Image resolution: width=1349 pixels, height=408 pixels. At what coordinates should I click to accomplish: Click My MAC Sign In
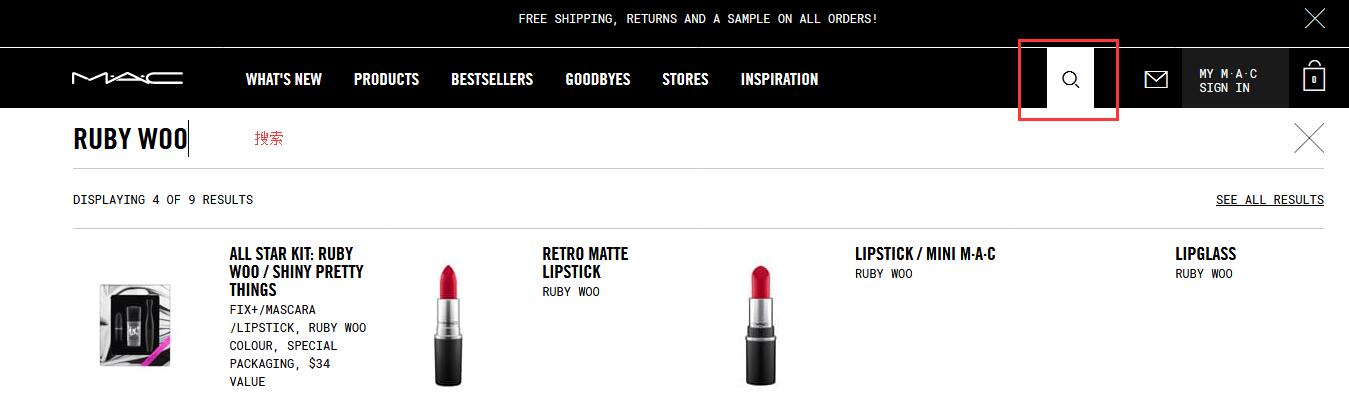(1228, 80)
